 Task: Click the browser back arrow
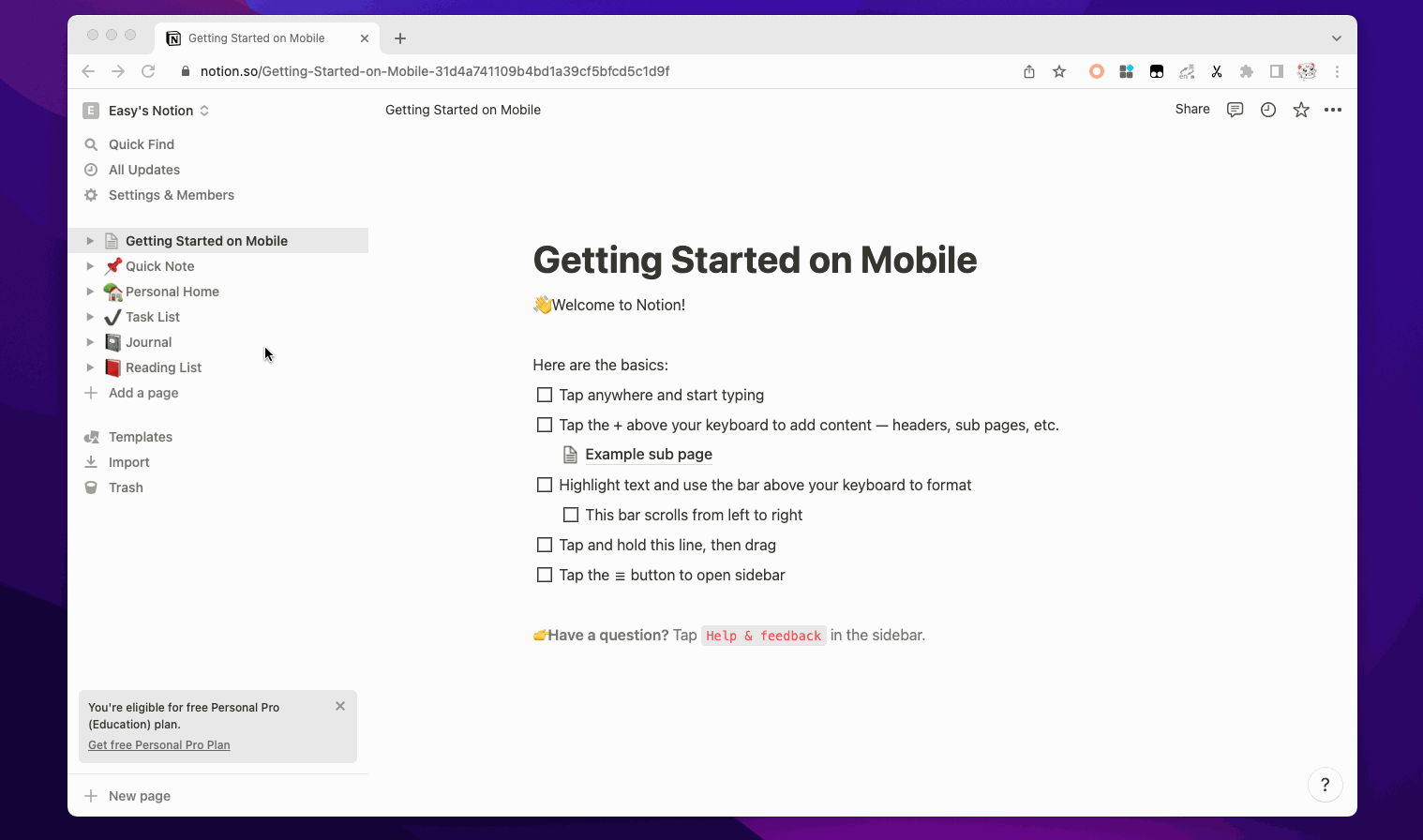88,71
